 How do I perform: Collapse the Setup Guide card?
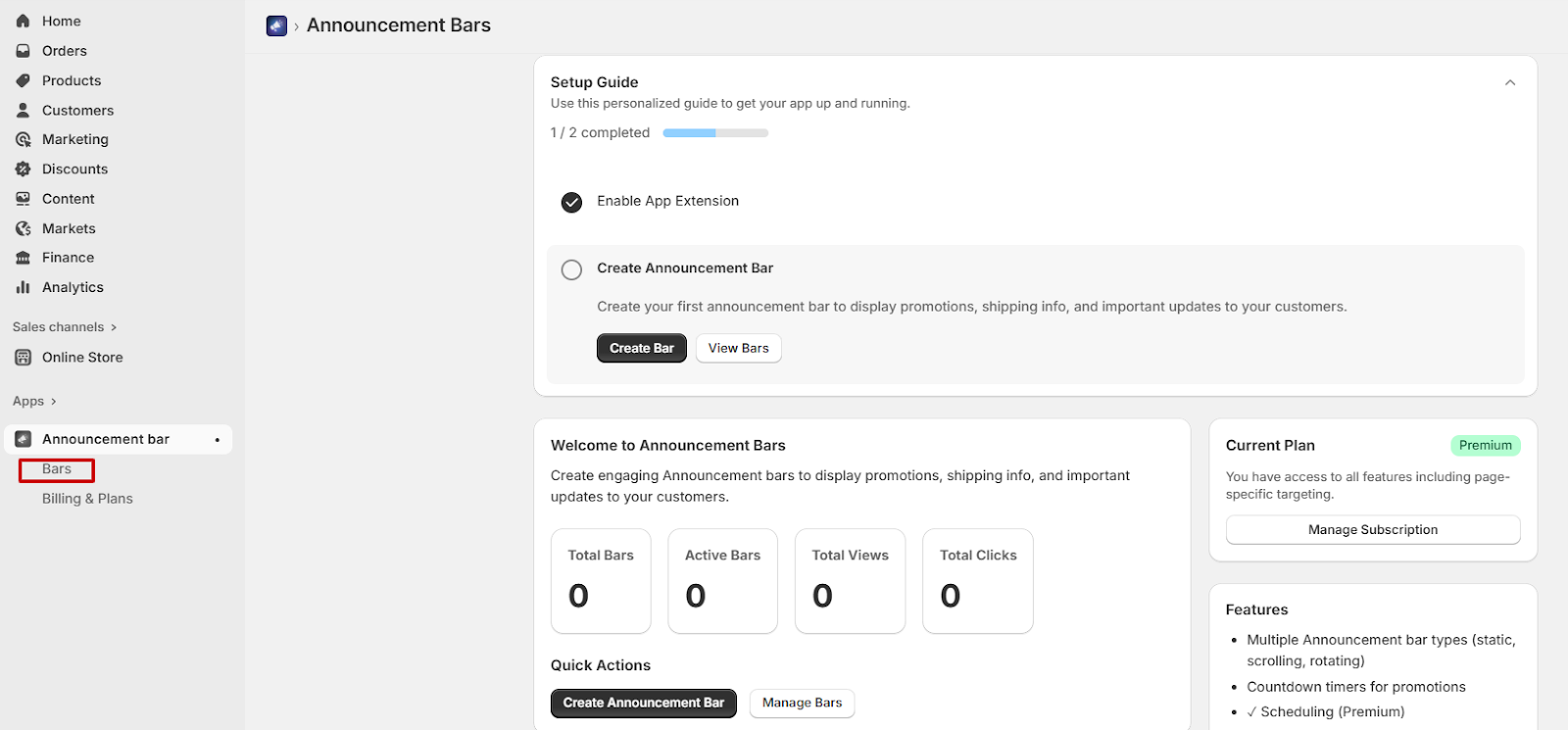coord(1509,83)
